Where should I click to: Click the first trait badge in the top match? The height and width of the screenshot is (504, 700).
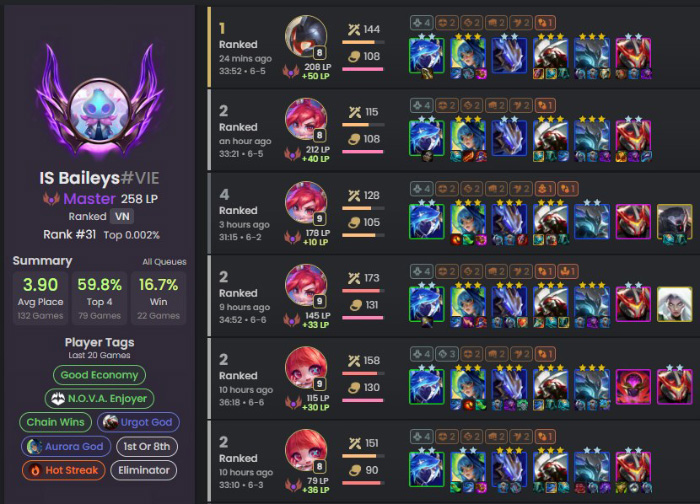pos(421,23)
